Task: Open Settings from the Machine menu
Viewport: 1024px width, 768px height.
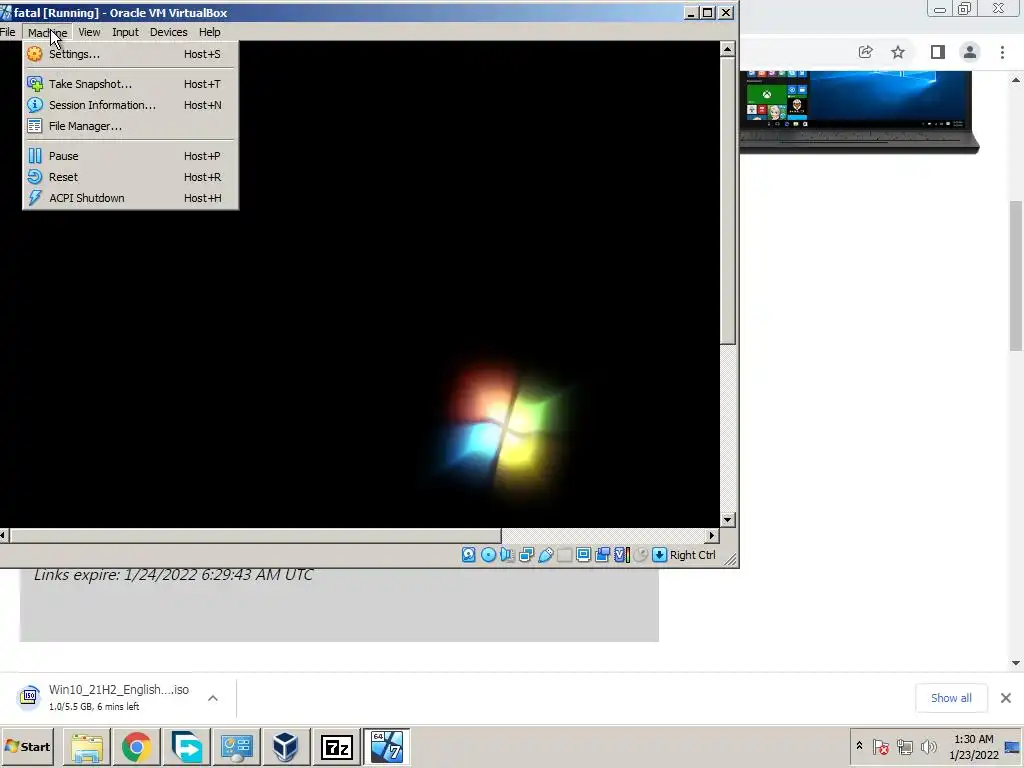Action: click(x=131, y=54)
